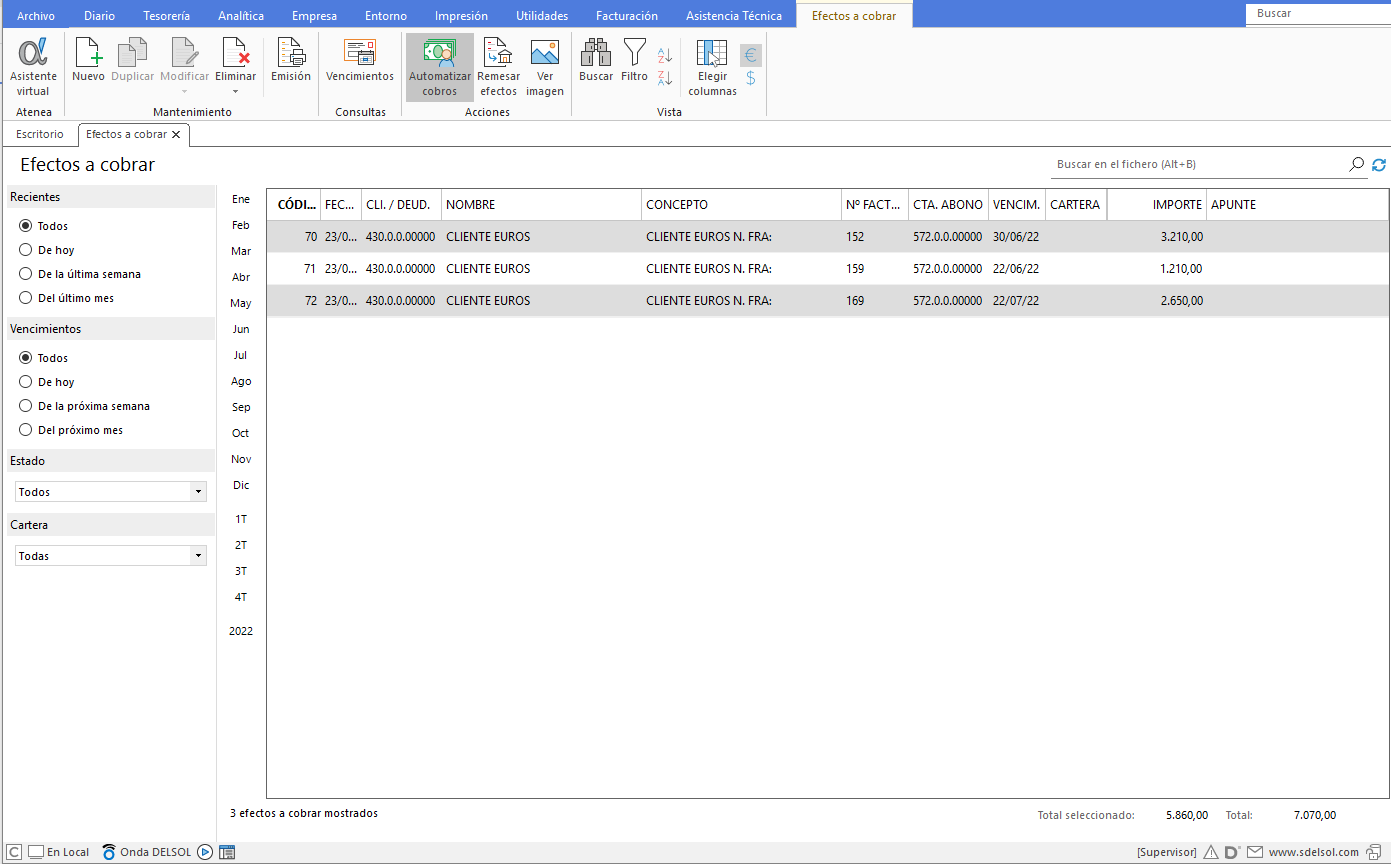Screen dimensions: 1391x864
Task: Select 'De la última semana' radio
Action: [26, 274]
